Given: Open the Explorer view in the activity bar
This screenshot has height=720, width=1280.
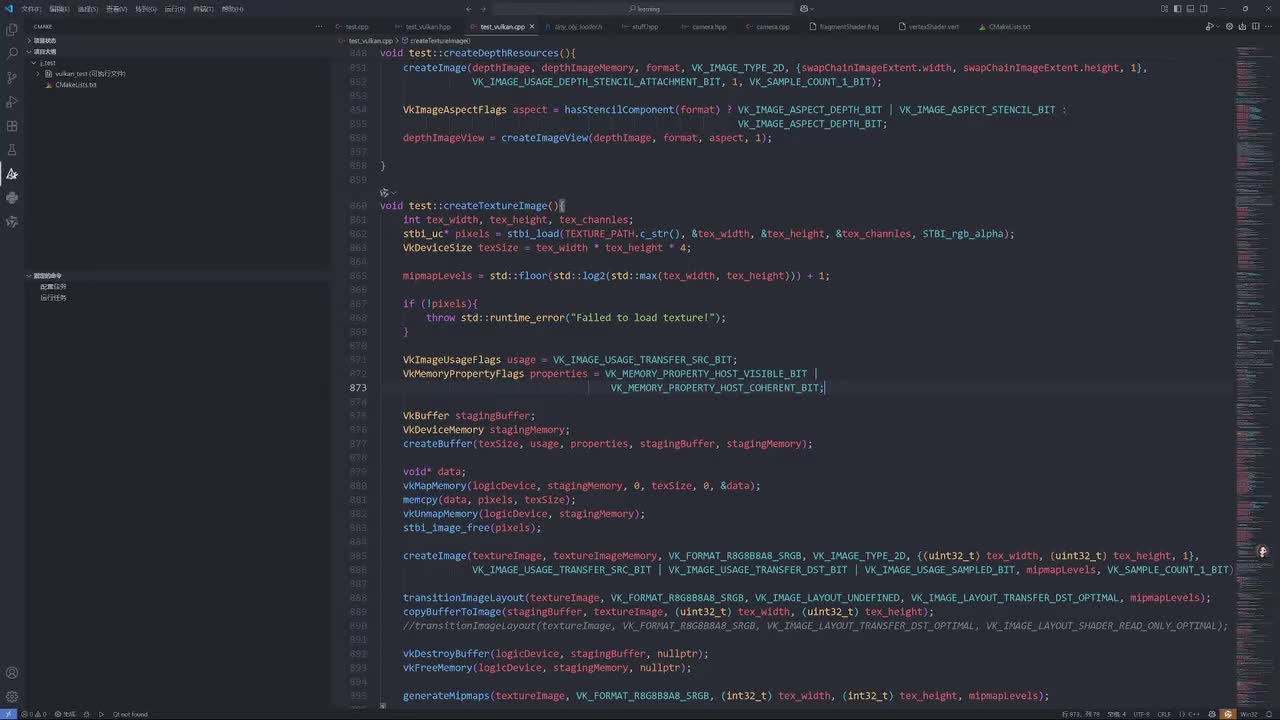Looking at the screenshot, I should pos(12,29).
